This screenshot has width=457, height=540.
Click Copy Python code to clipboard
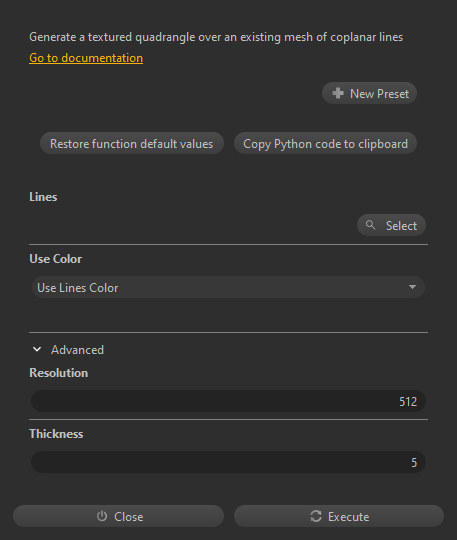pyautogui.click(x=325, y=143)
